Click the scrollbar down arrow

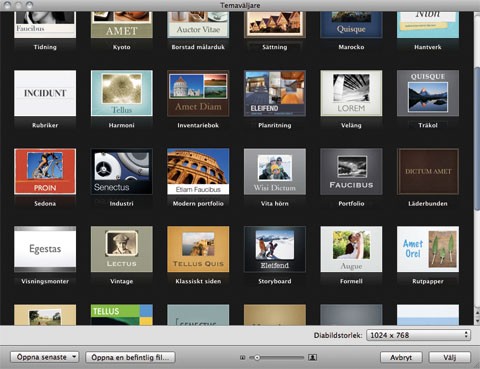coord(477,321)
